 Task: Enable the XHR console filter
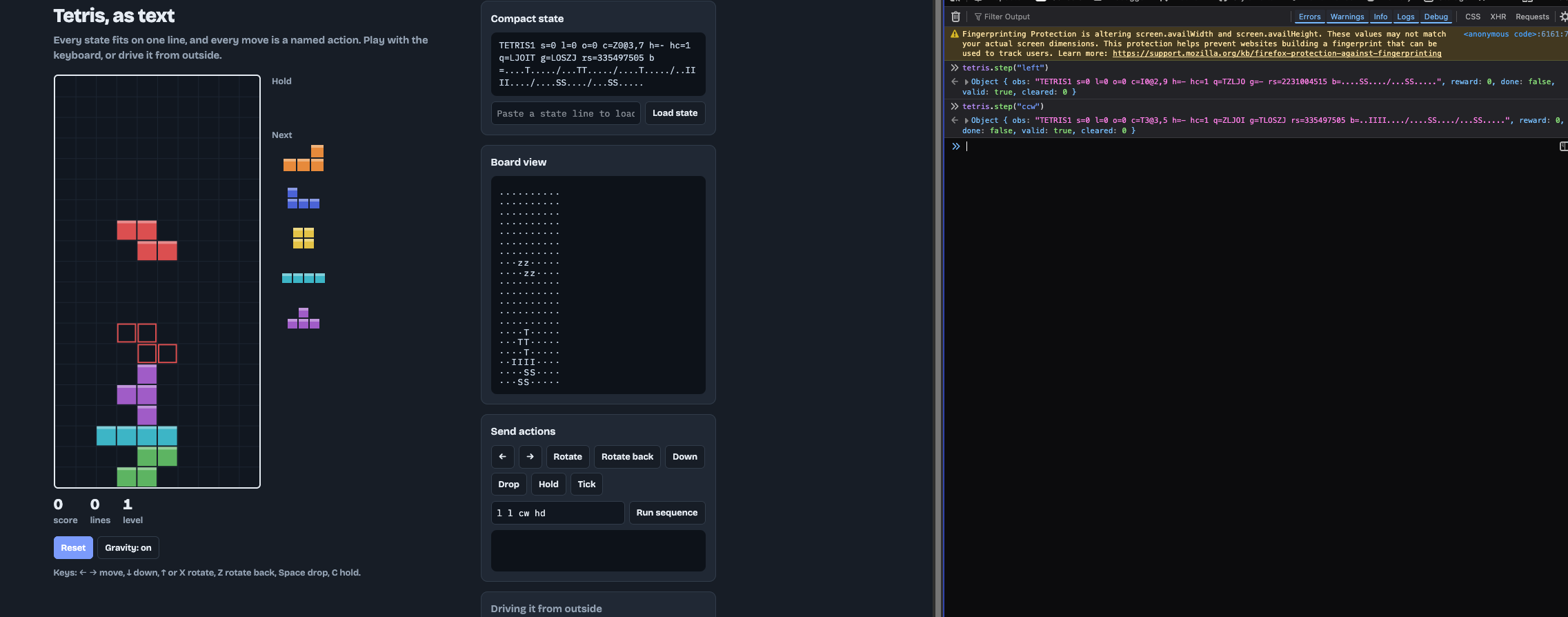tap(1498, 17)
